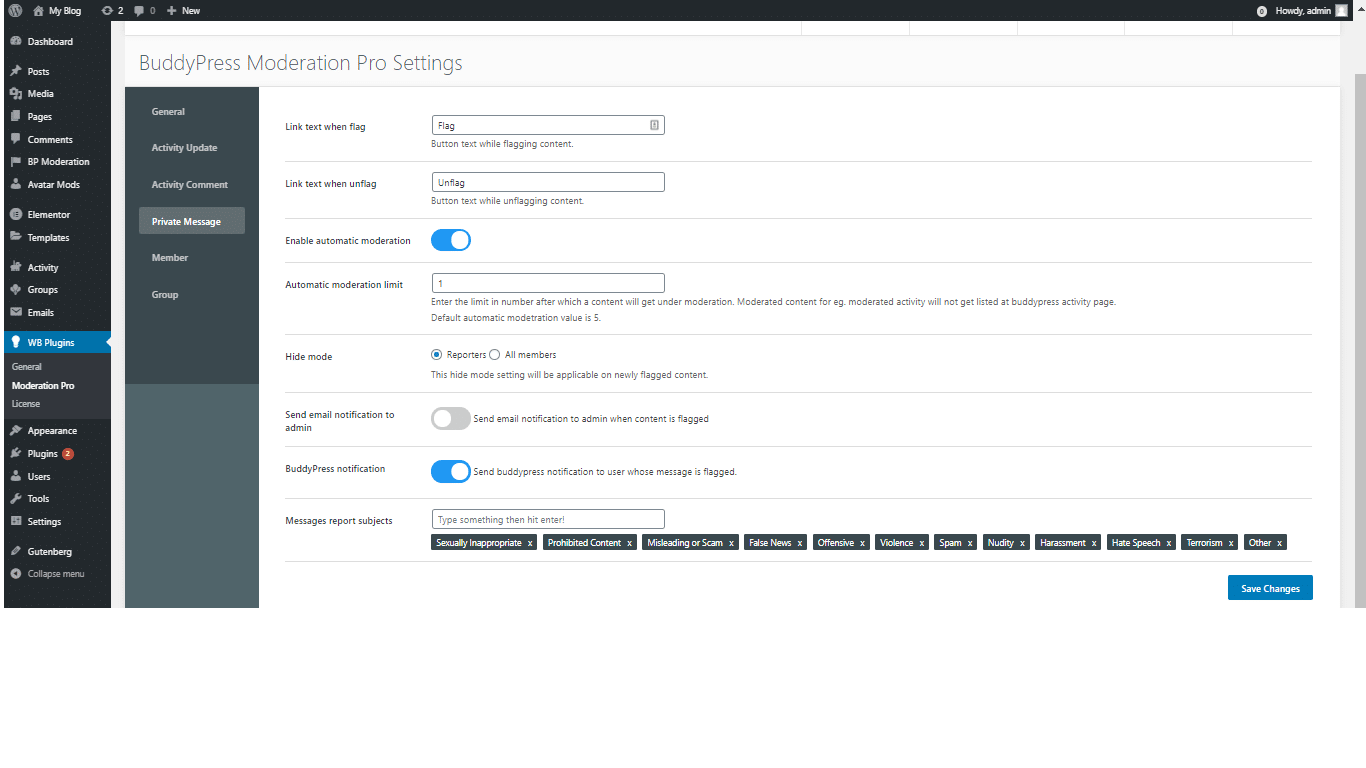This screenshot has height=768, width=1366.
Task: Open the New content dropdown in admin bar
Action: tap(183, 11)
